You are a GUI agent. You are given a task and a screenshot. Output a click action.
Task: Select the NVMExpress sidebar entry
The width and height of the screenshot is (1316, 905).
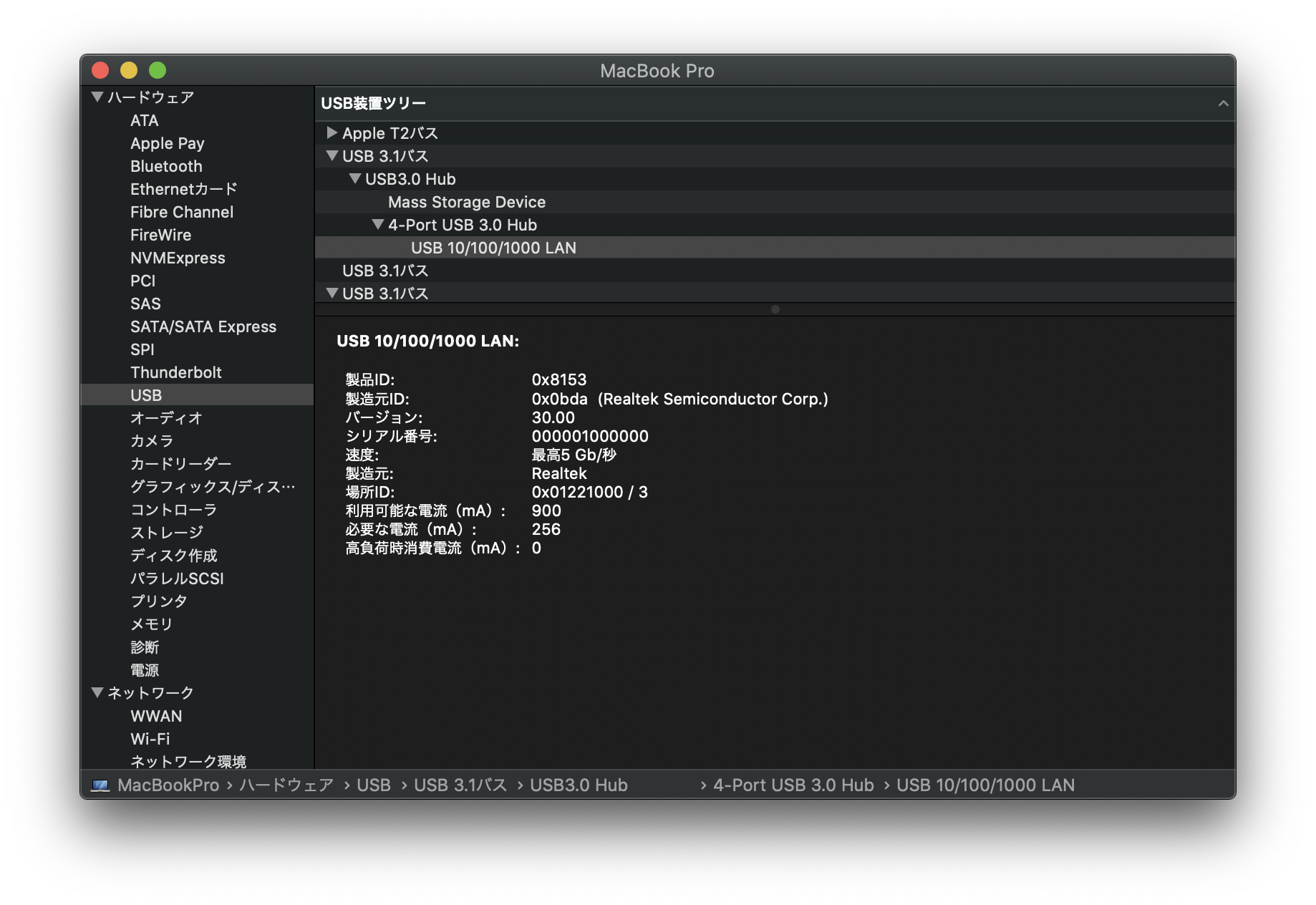(x=178, y=258)
